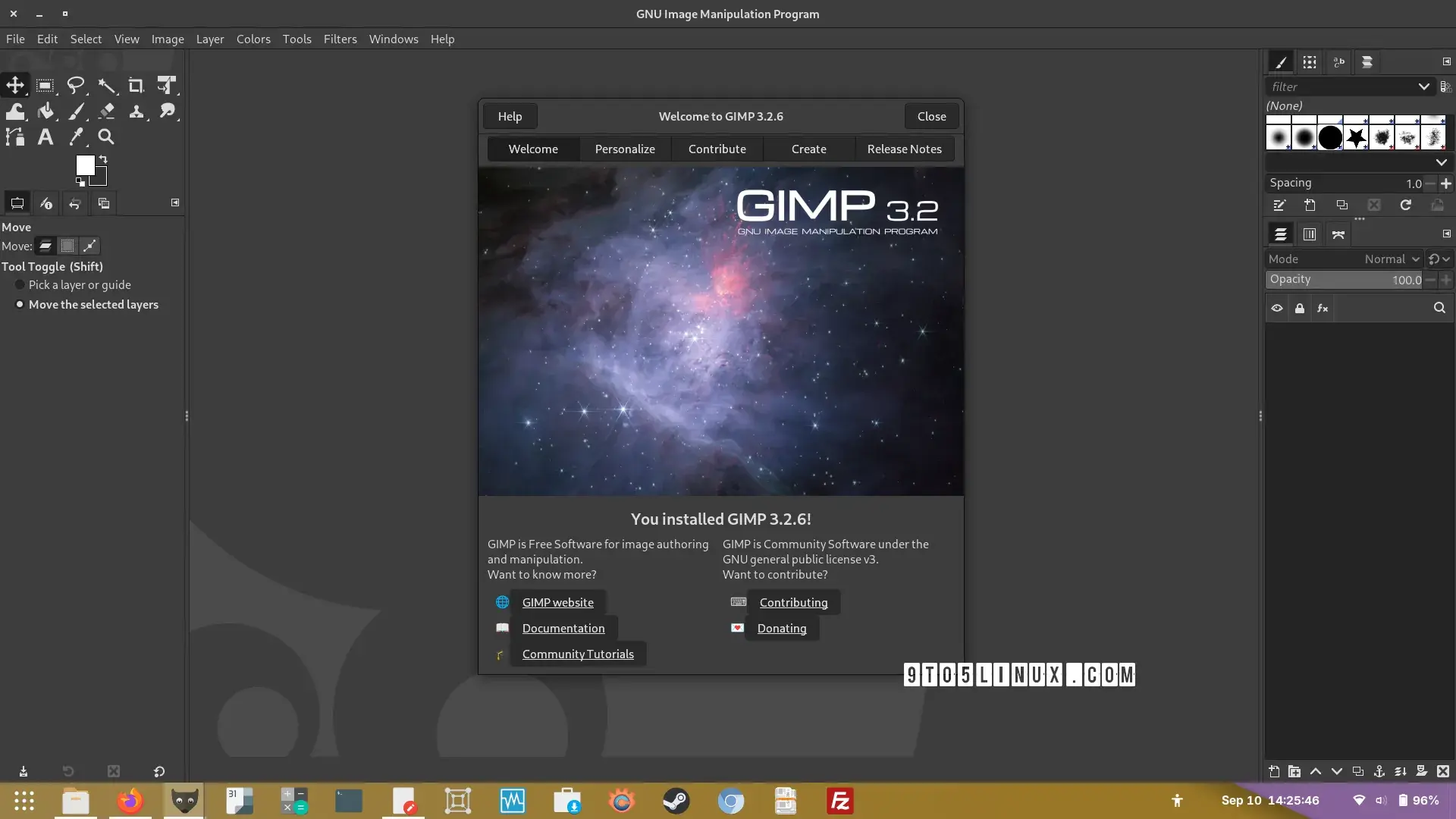Image resolution: width=1456 pixels, height=819 pixels.
Task: Select the Text tool
Action: pos(45,137)
